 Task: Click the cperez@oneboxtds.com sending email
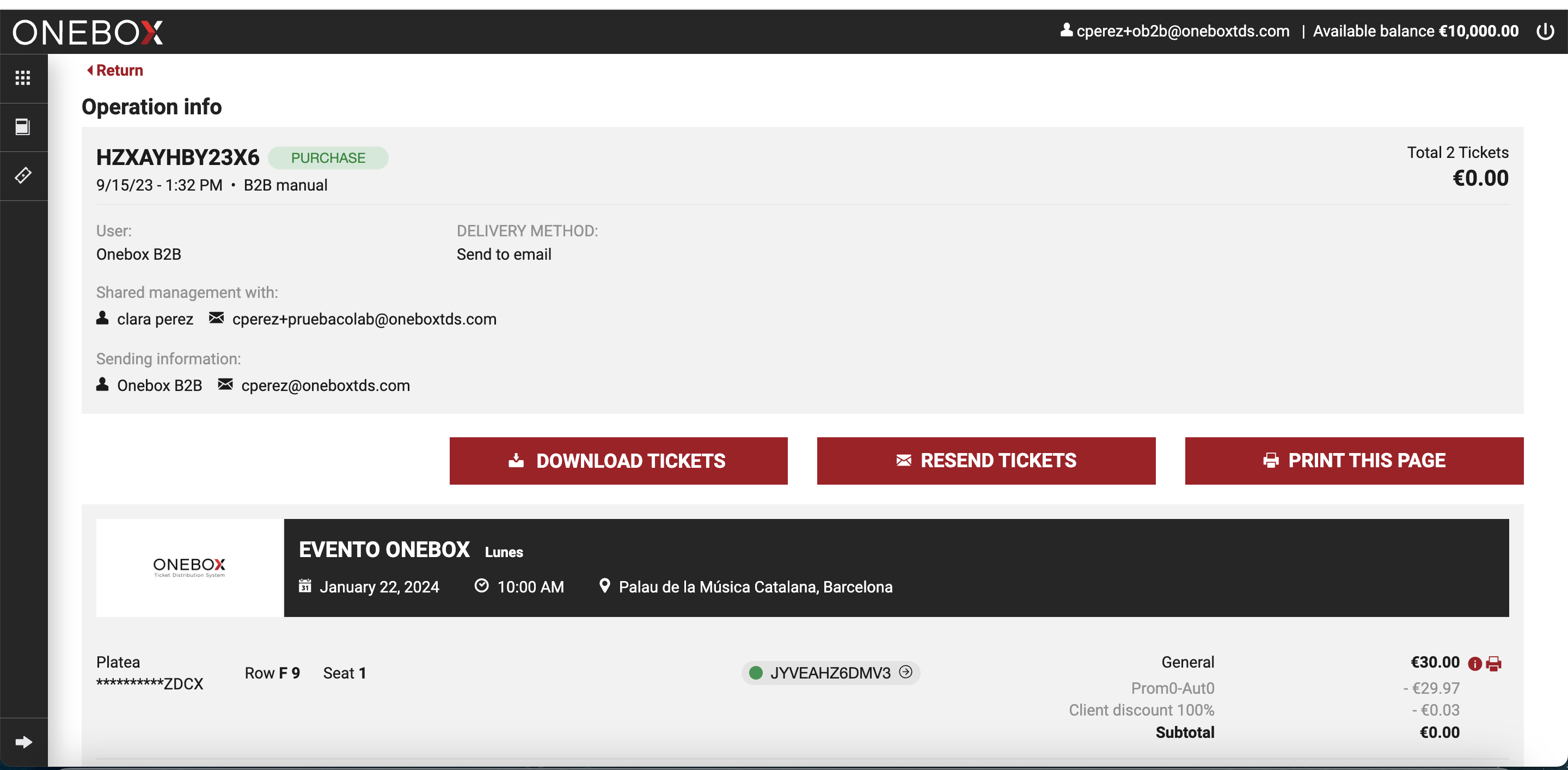click(326, 386)
